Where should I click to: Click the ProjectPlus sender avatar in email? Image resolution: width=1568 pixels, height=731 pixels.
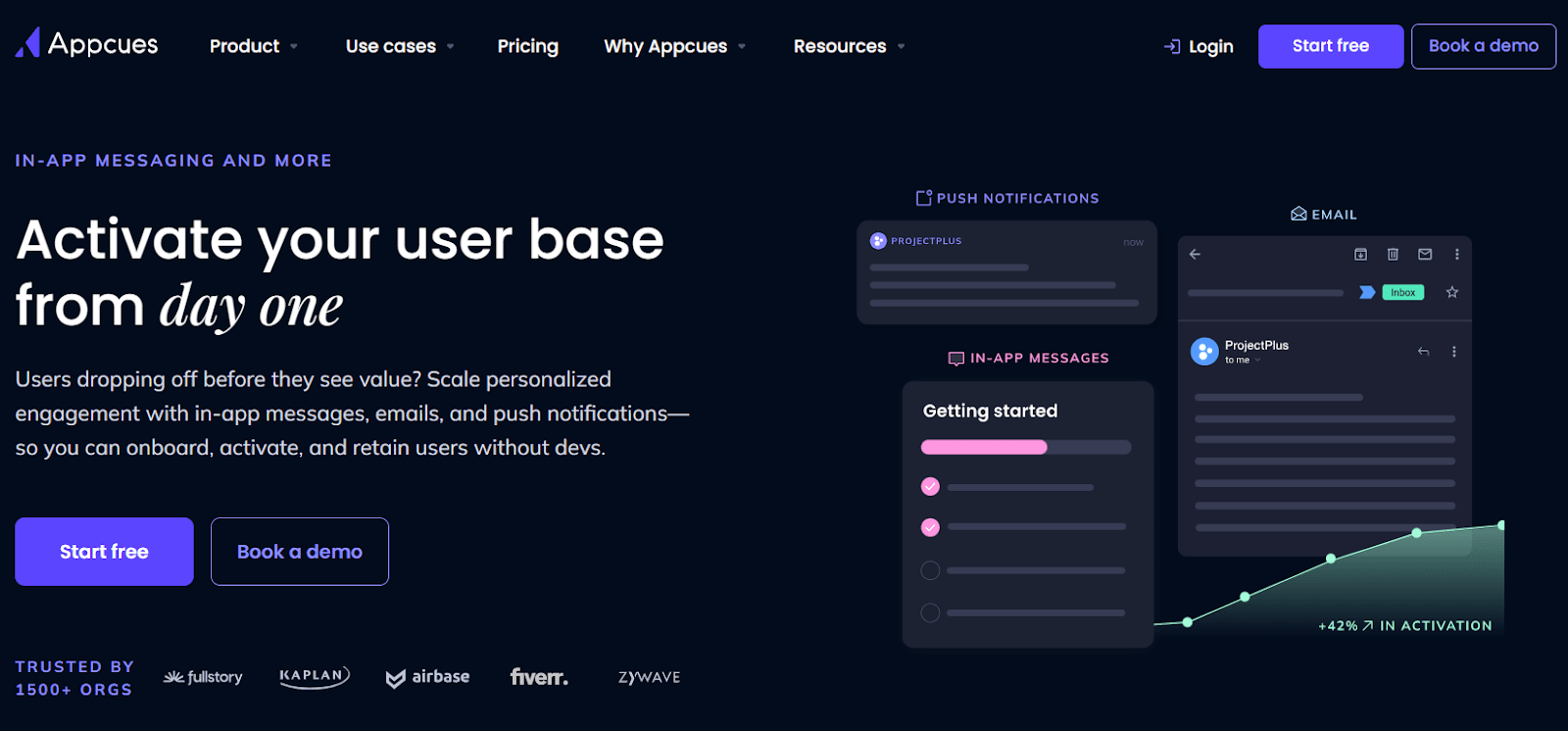(x=1204, y=351)
